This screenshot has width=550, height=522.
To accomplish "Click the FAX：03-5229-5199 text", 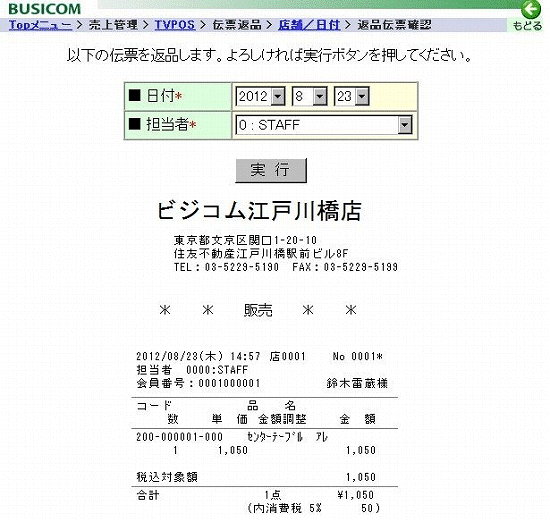I will point(345,267).
